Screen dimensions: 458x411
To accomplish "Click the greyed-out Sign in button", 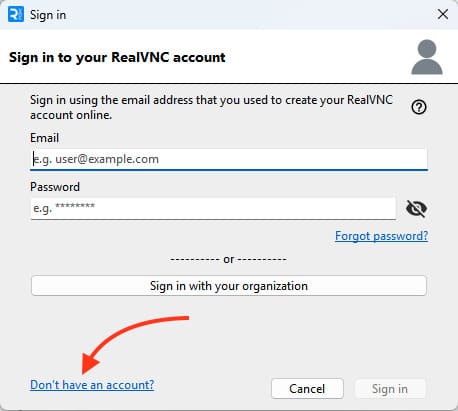I will 390,389.
